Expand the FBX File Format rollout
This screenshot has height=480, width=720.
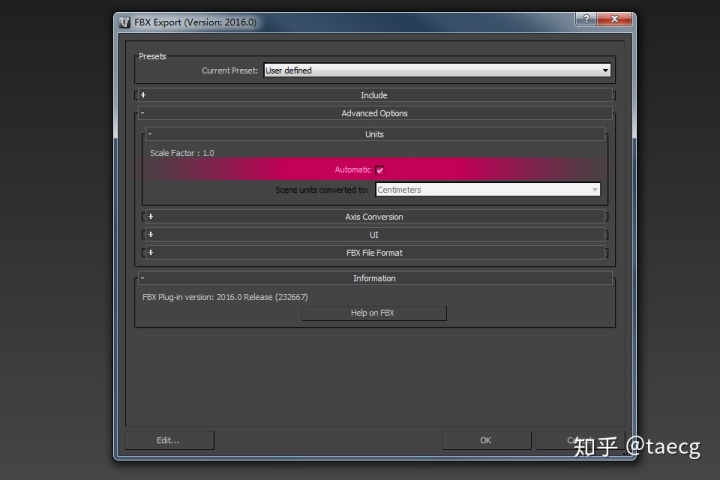pyautogui.click(x=374, y=253)
